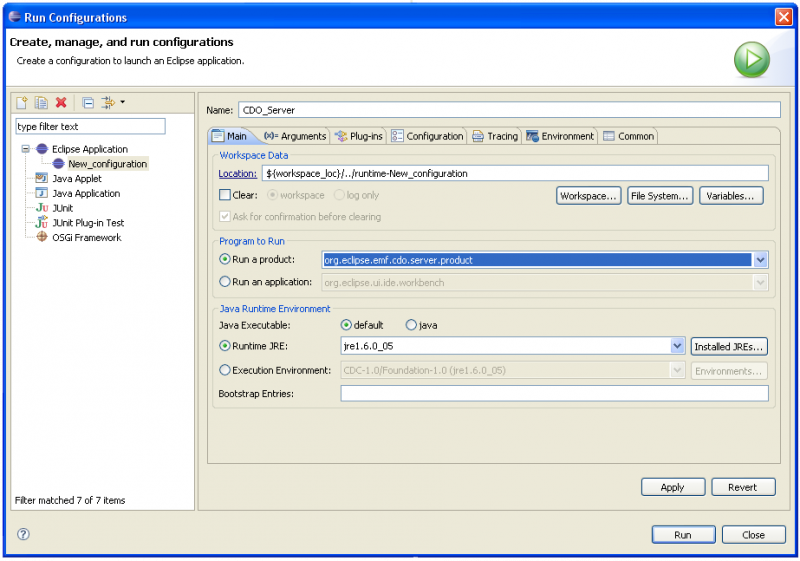The image size is (800, 561).
Task: Click the Eclipse logo in title bar
Action: point(15,16)
